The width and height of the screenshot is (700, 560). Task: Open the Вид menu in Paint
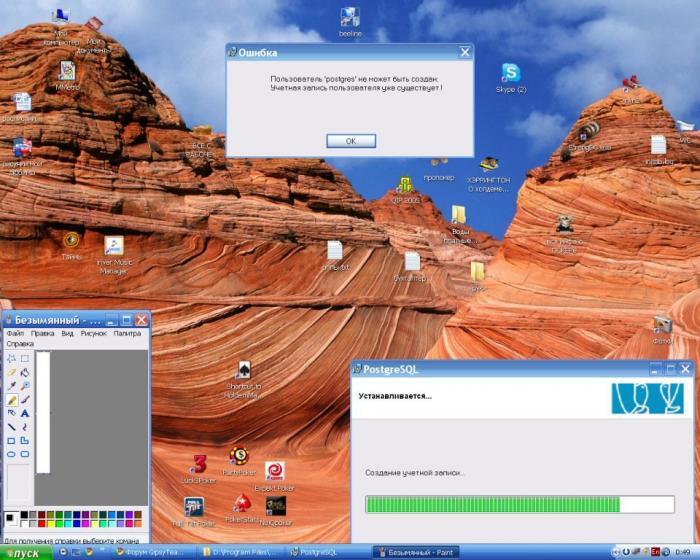tap(67, 333)
